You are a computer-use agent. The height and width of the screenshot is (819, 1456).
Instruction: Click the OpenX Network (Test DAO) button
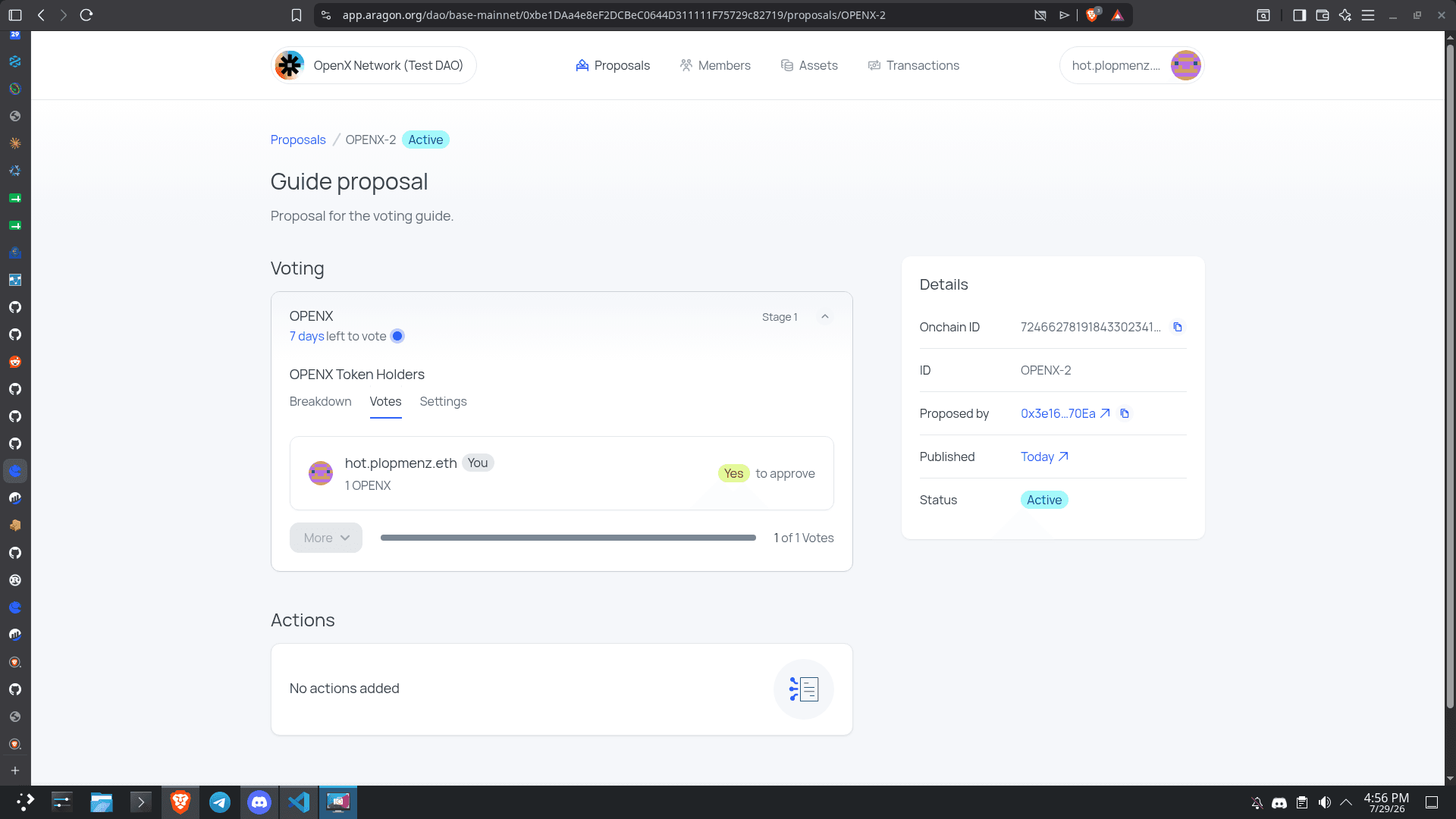pos(374,65)
